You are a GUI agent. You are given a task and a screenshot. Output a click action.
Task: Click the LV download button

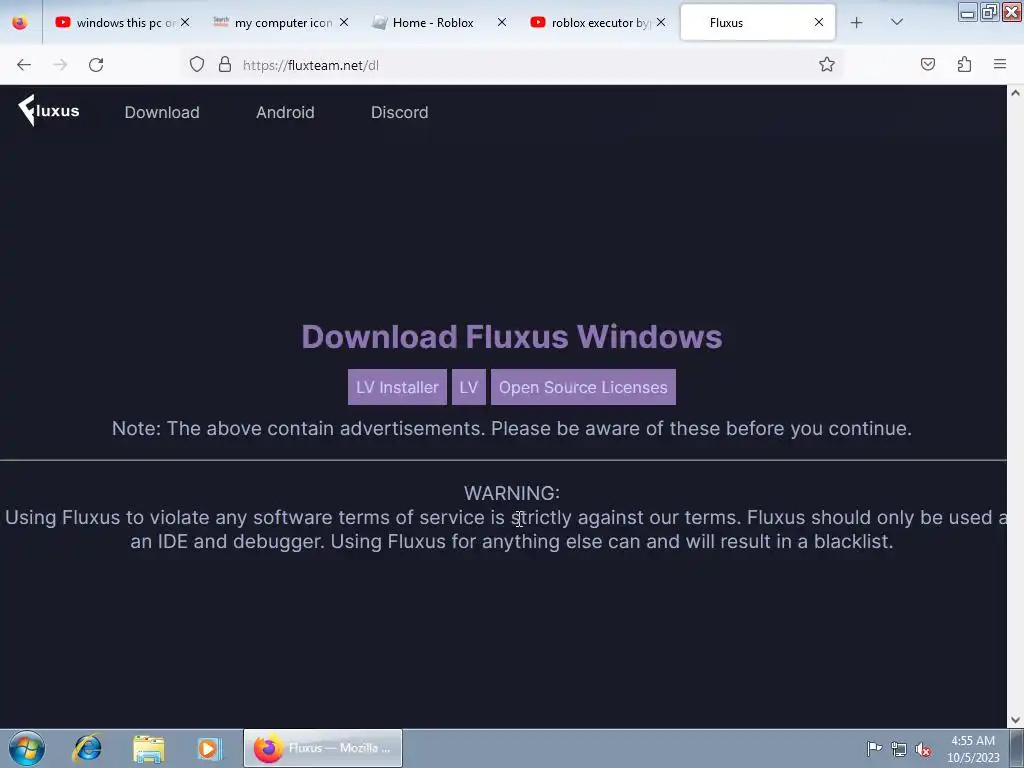pyautogui.click(x=469, y=387)
